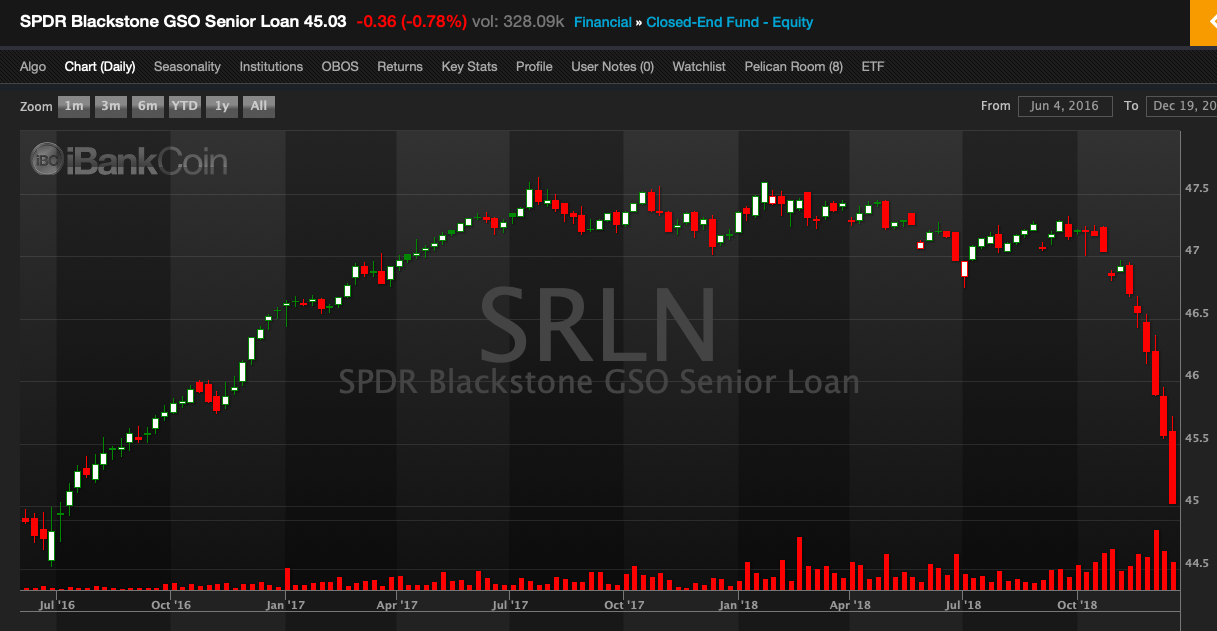The height and width of the screenshot is (631, 1217).
Task: Set zoom to 6m
Action: pyautogui.click(x=148, y=106)
